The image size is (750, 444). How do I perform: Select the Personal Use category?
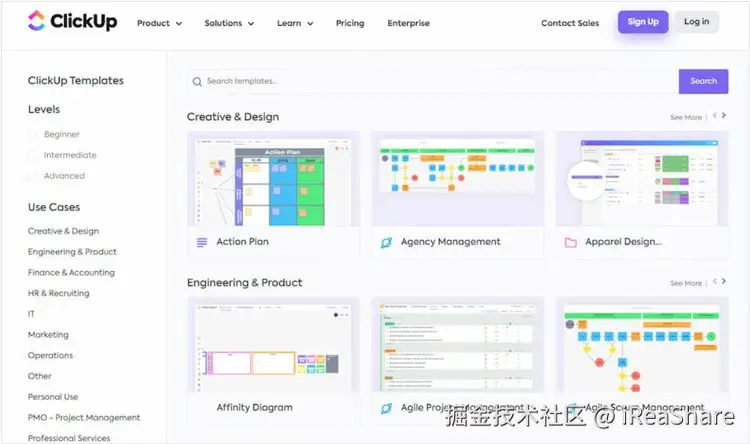coord(53,397)
